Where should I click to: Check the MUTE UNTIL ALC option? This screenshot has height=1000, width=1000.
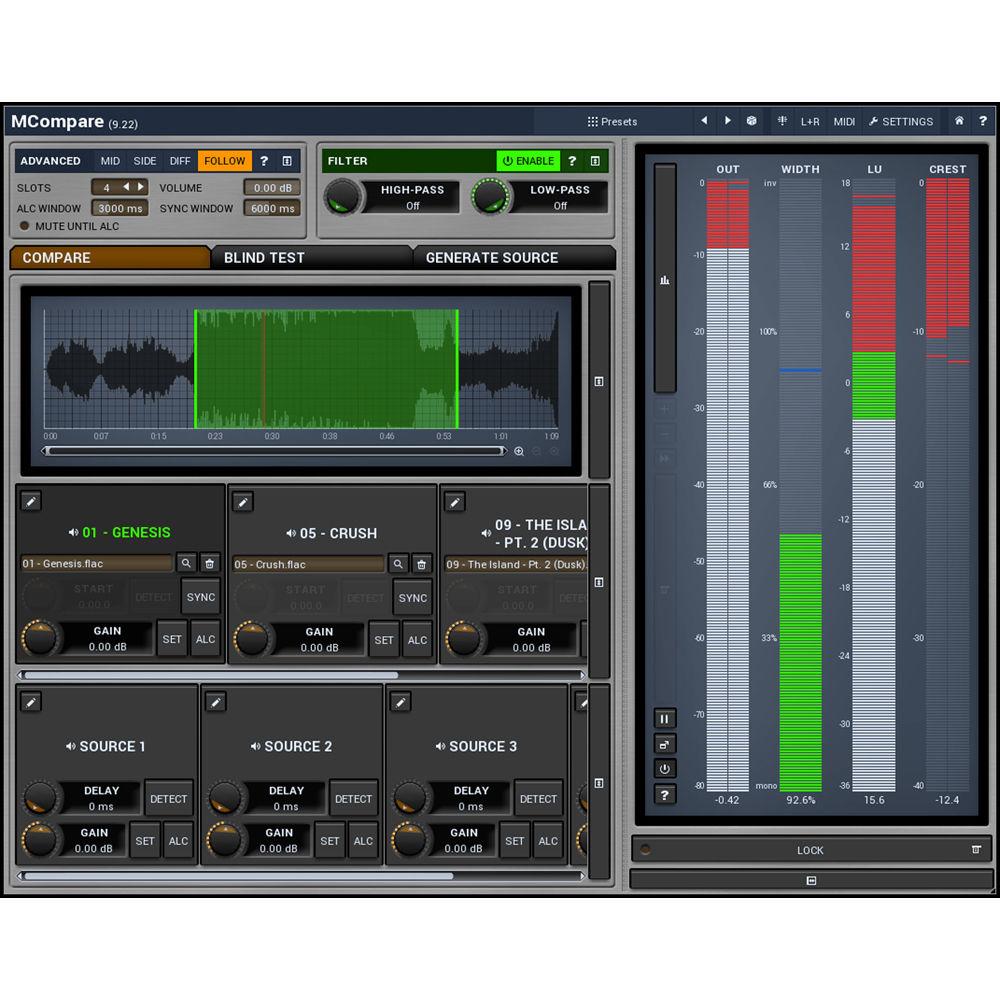tap(23, 225)
